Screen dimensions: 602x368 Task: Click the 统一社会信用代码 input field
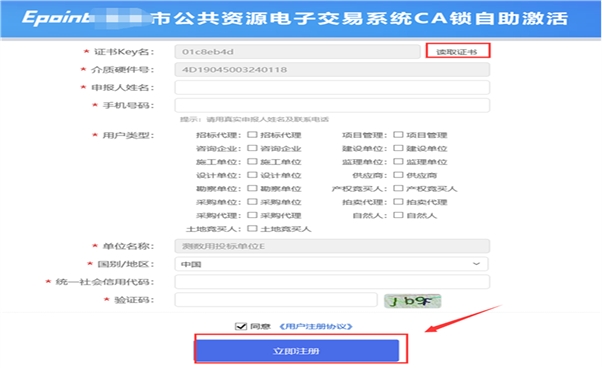point(332,282)
